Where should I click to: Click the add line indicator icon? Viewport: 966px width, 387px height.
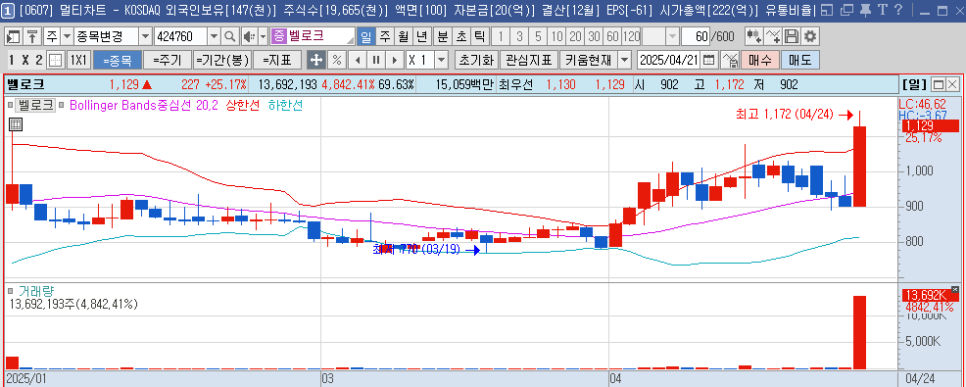click(773, 37)
